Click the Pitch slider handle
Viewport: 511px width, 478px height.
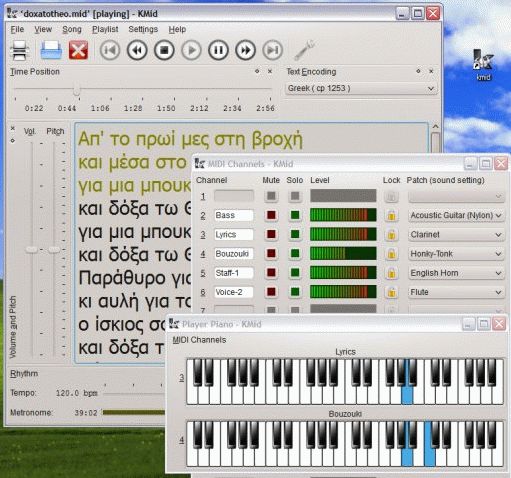54,249
